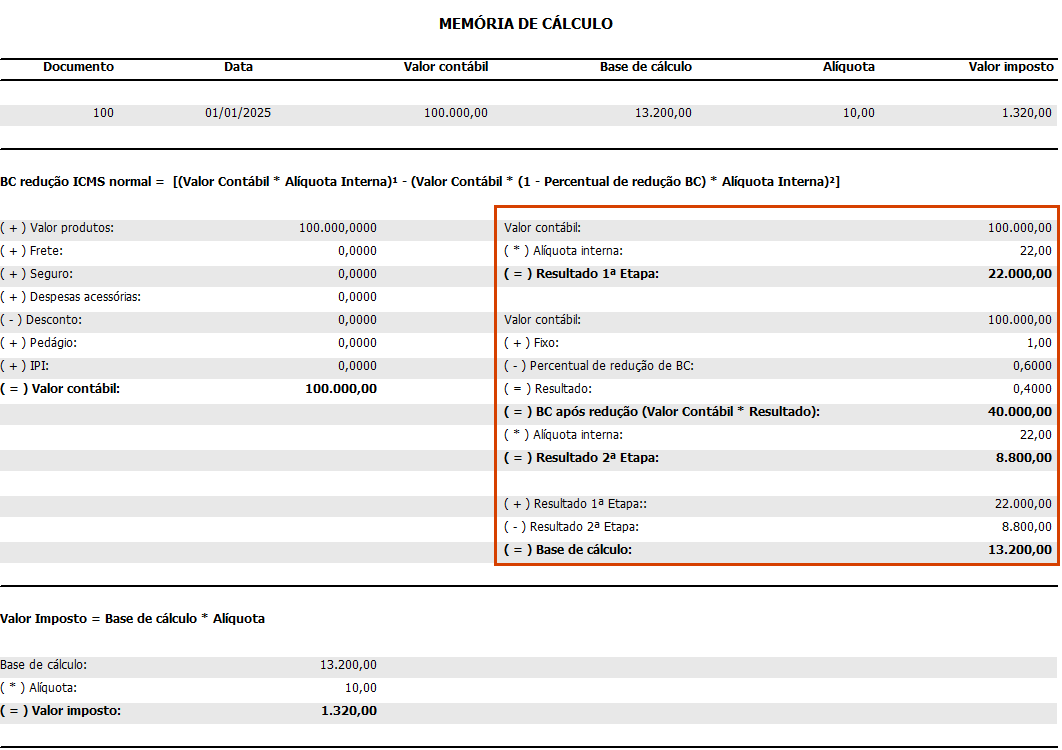Viewport: 1062px width, 750px height.
Task: Select the date 01/01/2025 cell
Action: [238, 113]
